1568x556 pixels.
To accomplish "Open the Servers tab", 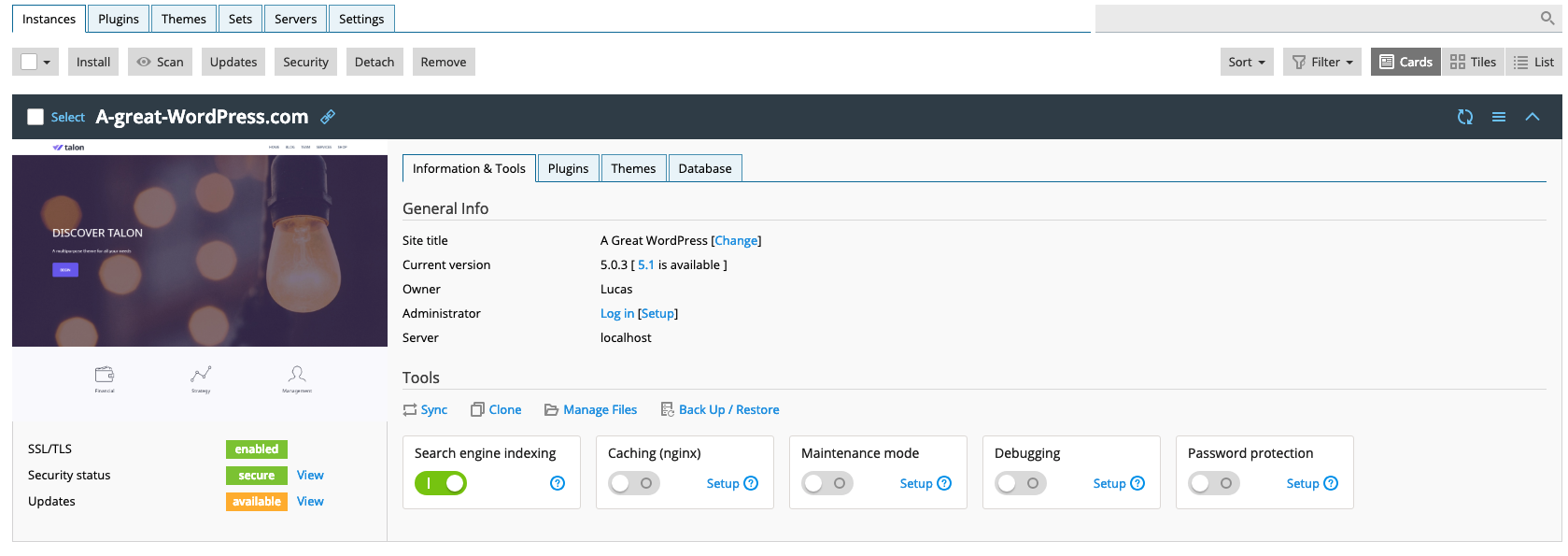I will 295,19.
